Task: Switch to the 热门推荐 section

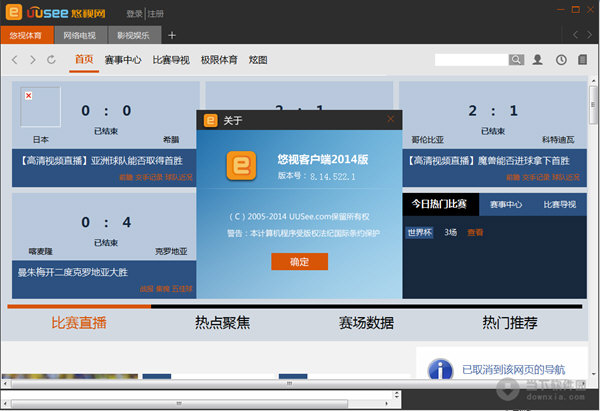Action: [510, 323]
